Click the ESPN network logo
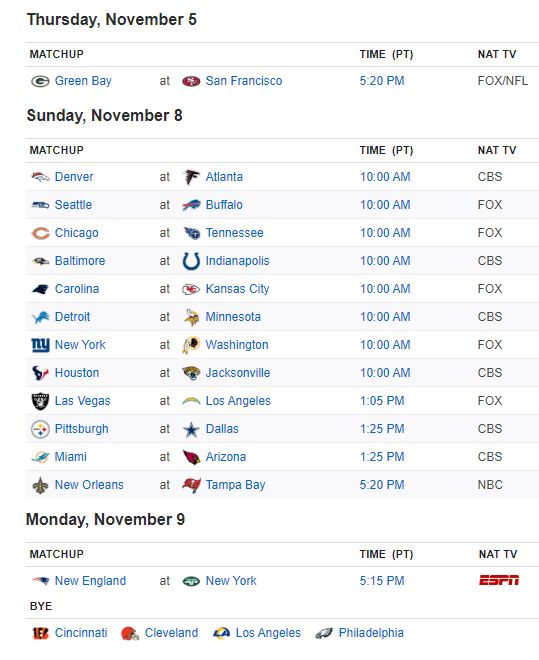The height and width of the screenshot is (660, 539). tap(499, 580)
